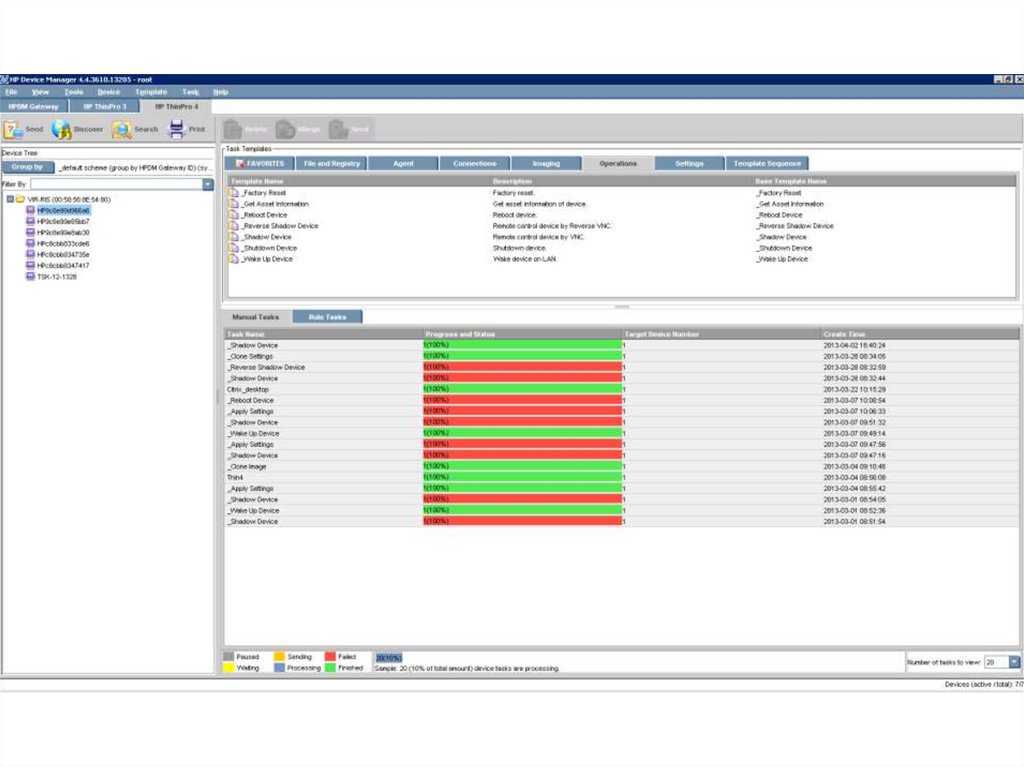Image resolution: width=1024 pixels, height=767 pixels.
Task: Click the question-mark icon left of Discover
Action: 13,129
